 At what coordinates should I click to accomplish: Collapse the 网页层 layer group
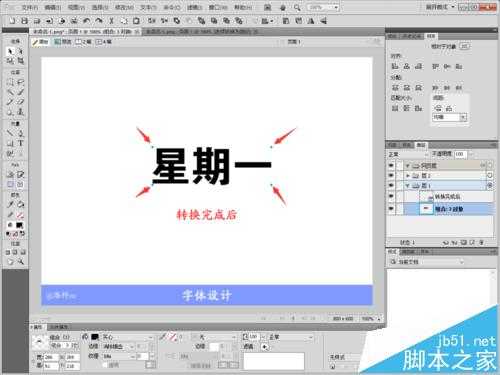tap(408, 165)
